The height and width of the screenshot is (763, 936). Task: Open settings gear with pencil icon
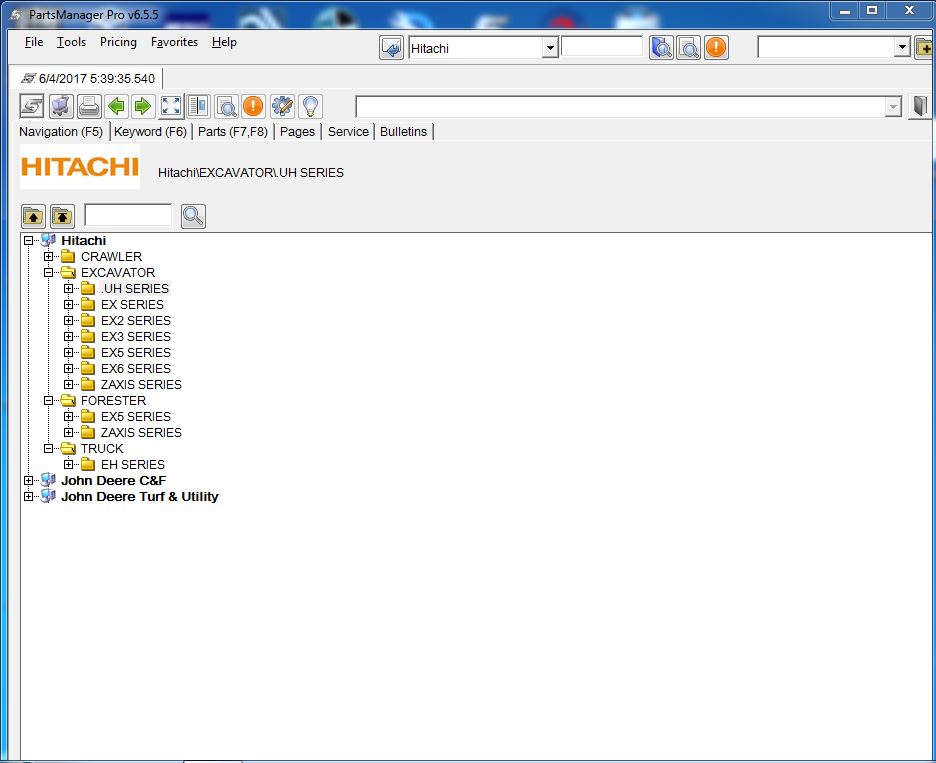click(282, 106)
